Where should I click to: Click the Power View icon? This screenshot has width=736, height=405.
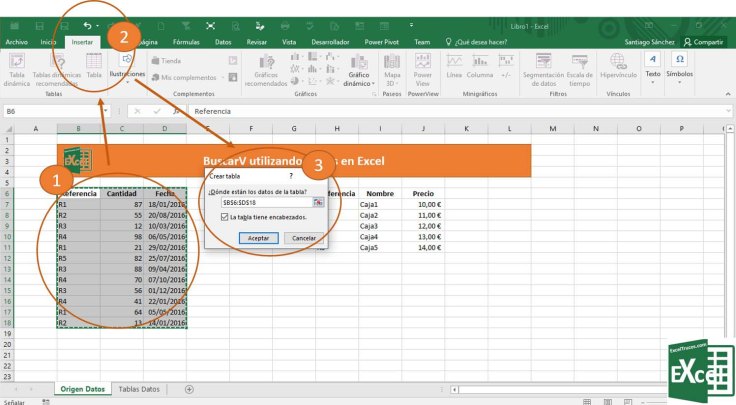point(422,67)
